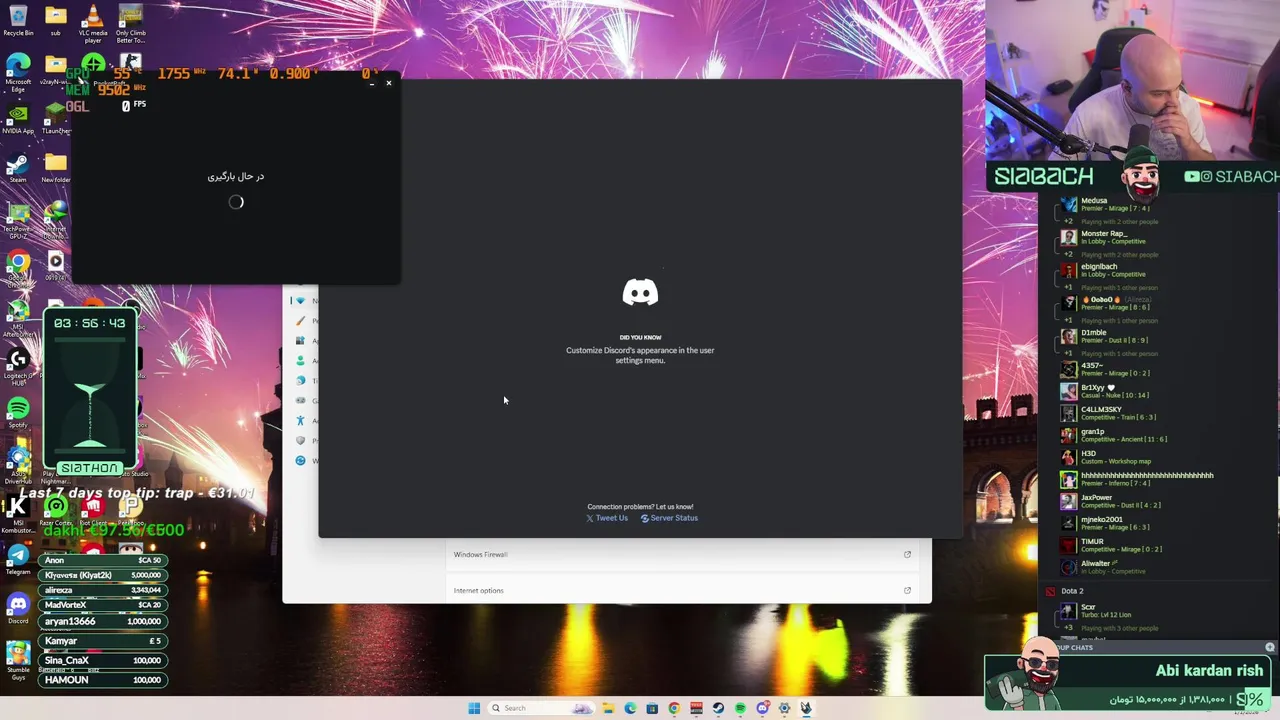Switch to Steam in taskbar
The image size is (1280, 720).
pyautogui.click(x=718, y=708)
